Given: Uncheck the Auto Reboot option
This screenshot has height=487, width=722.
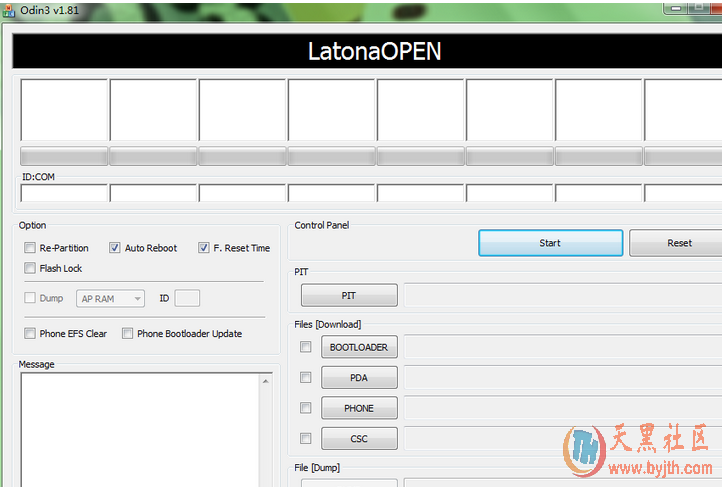Looking at the screenshot, I should click(115, 248).
